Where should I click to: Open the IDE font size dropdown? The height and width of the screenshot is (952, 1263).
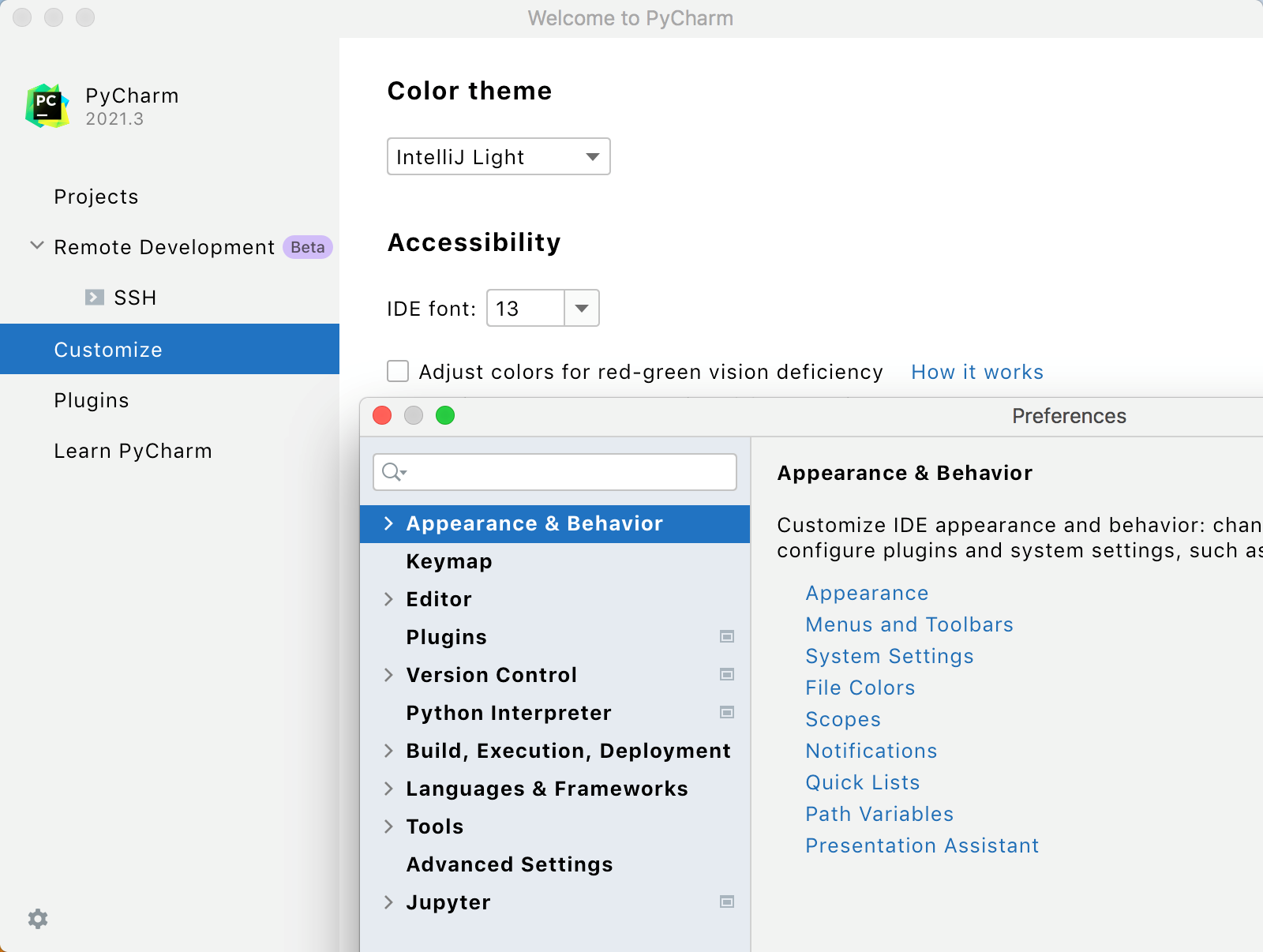point(581,308)
